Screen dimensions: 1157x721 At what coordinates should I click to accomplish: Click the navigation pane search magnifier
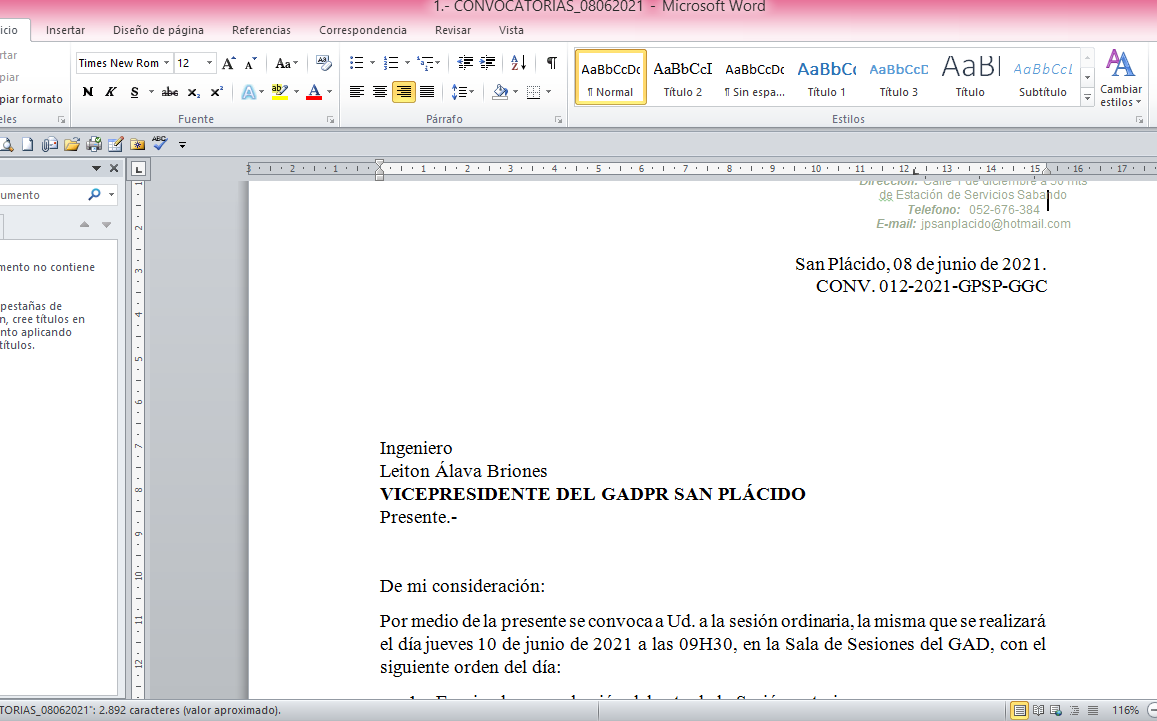pos(95,195)
